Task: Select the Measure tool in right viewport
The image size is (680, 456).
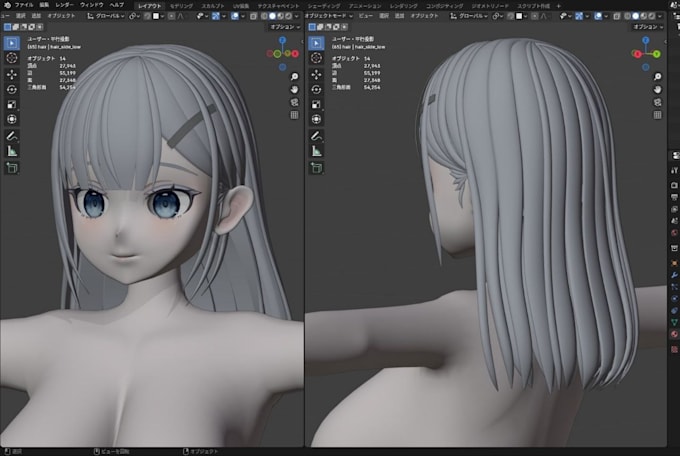Action: [x=316, y=151]
